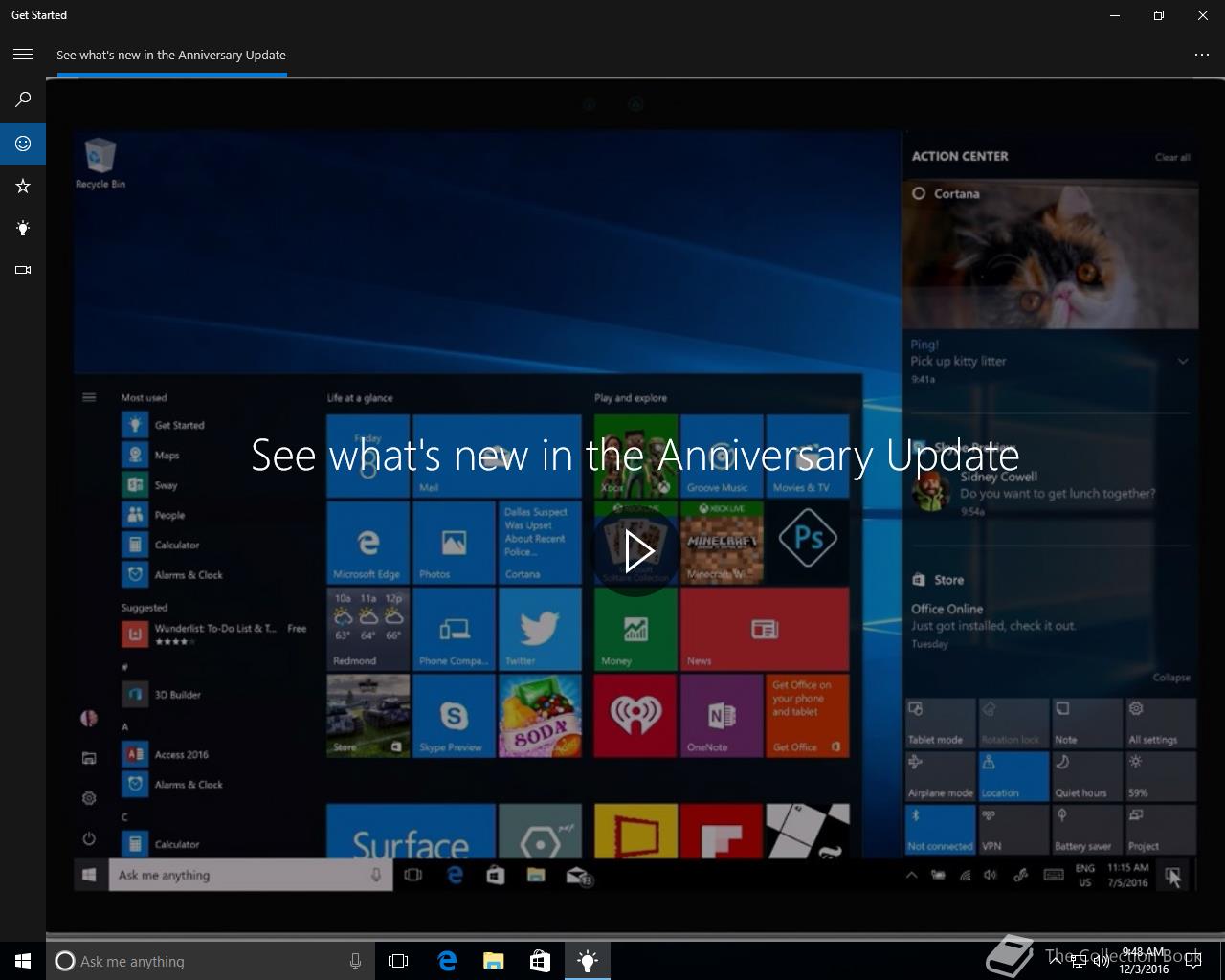Open the hamburger navigation menu
Screen dimensions: 1225x980
23,55
